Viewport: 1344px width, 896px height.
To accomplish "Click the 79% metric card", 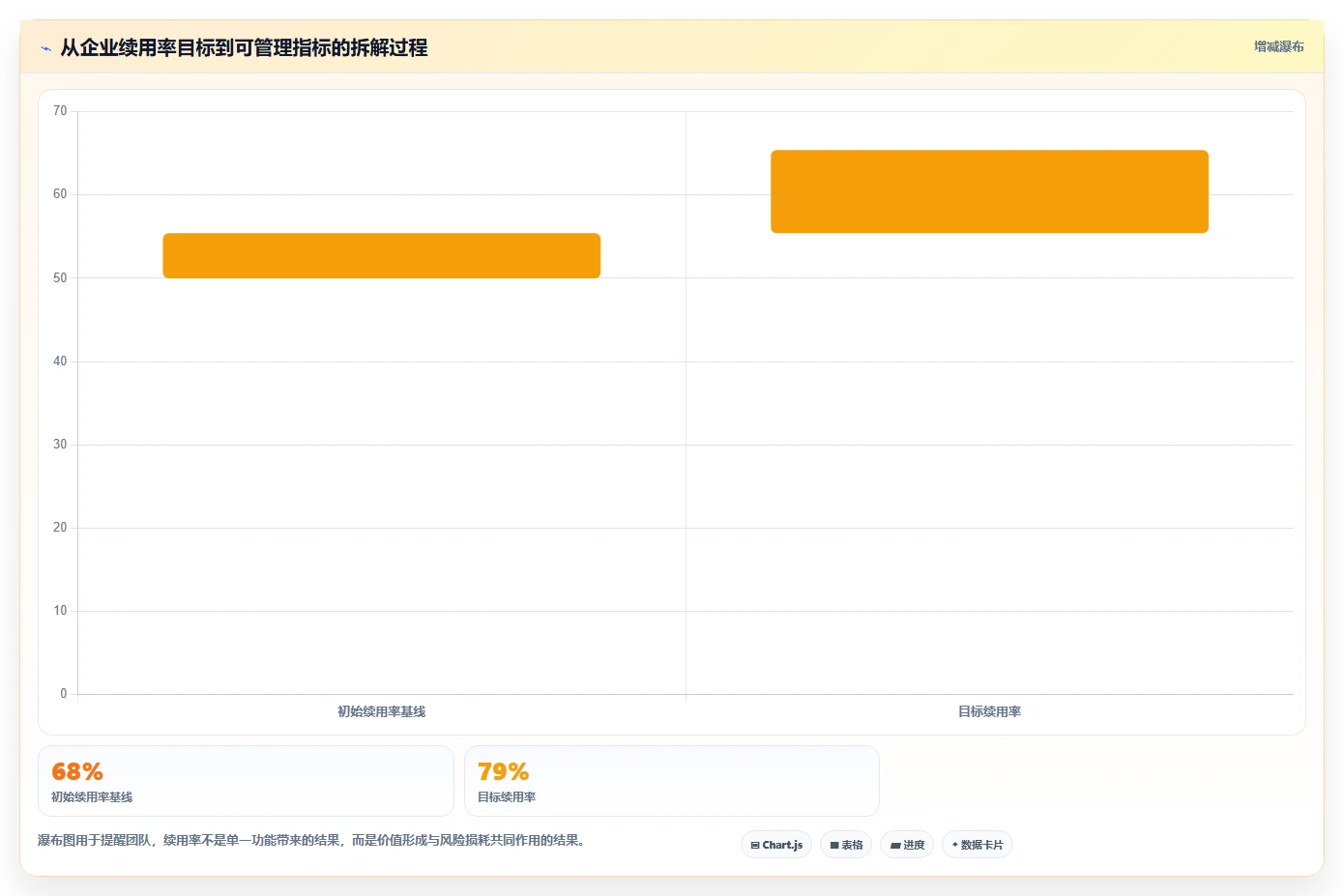I will coord(672,781).
